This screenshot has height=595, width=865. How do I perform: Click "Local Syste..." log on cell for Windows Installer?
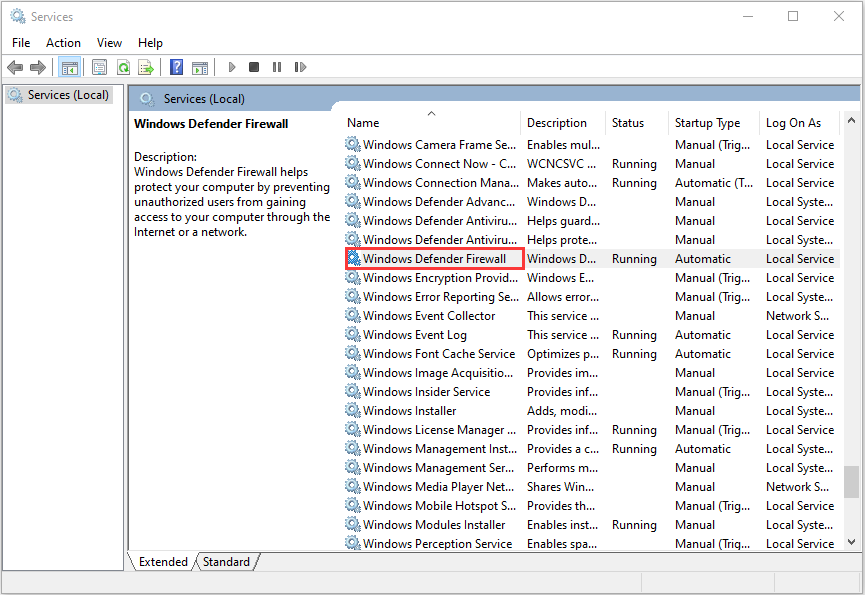(799, 411)
